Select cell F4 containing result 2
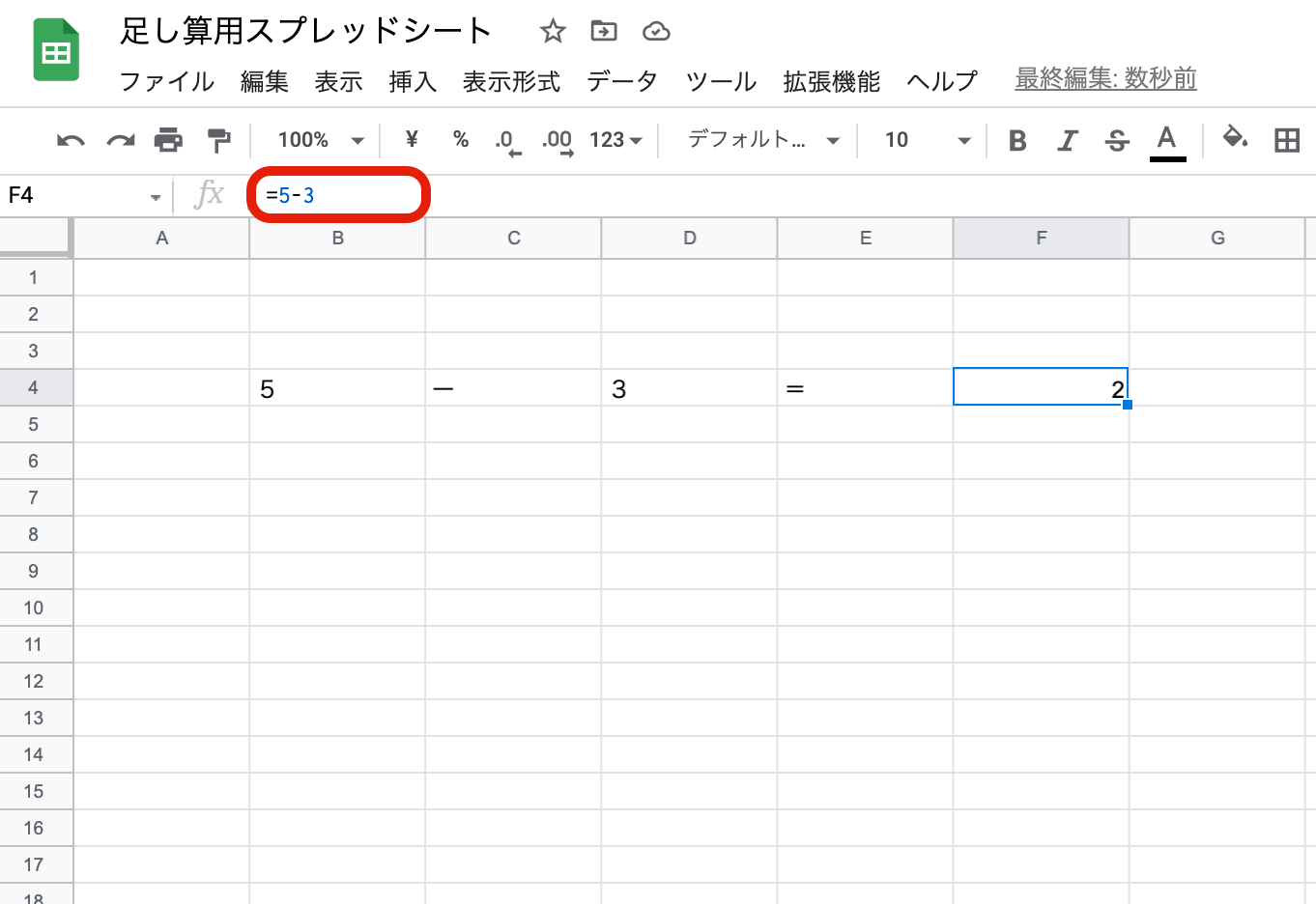 pos(1041,387)
